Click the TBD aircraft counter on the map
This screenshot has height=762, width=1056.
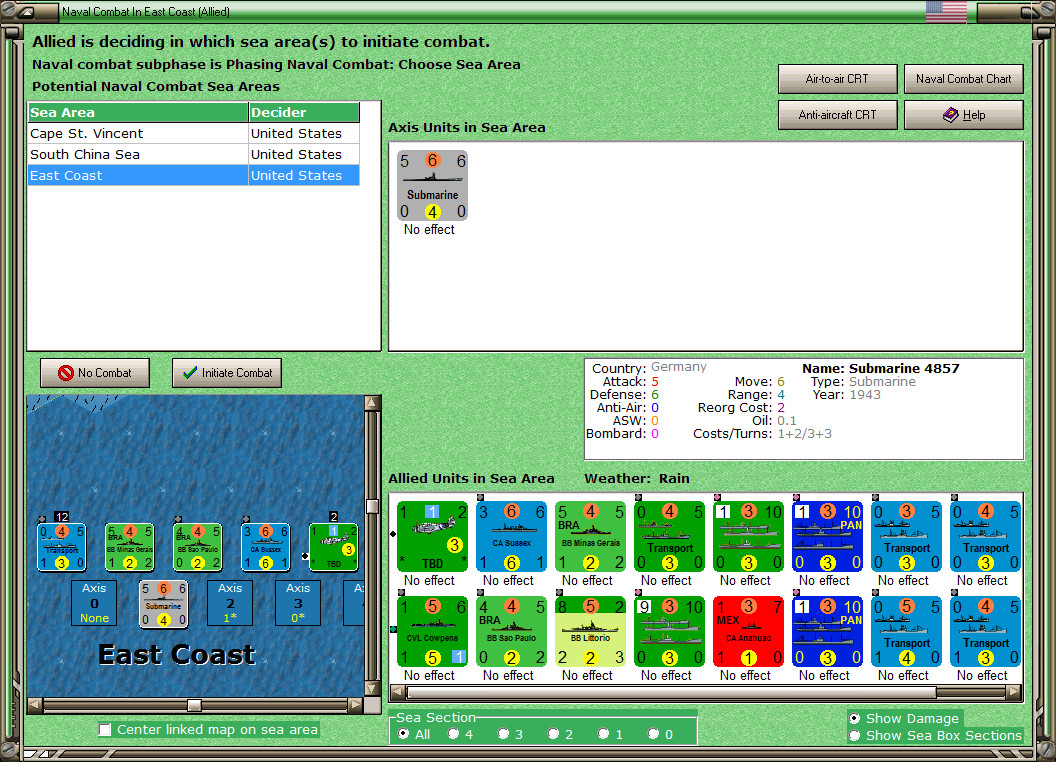(x=333, y=547)
